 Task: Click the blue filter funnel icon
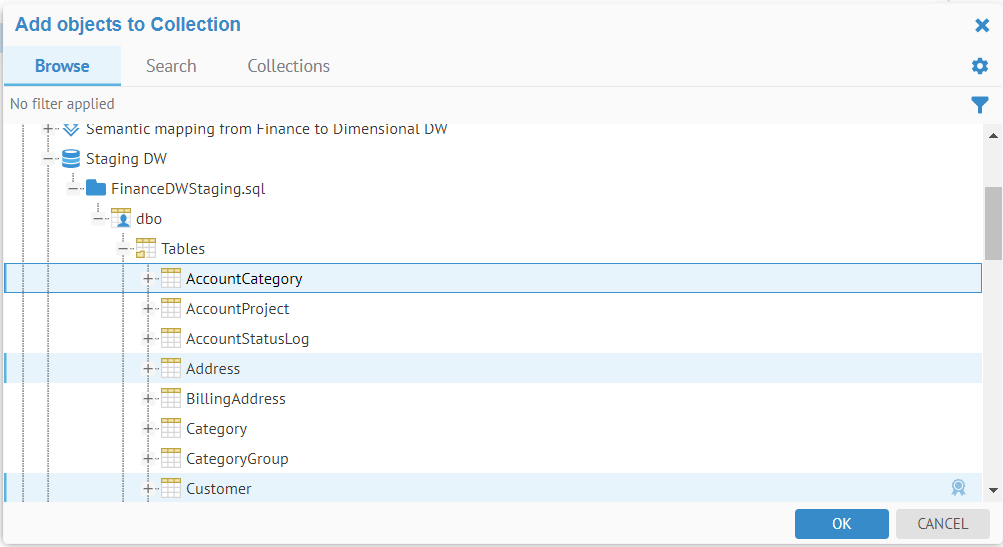980,104
